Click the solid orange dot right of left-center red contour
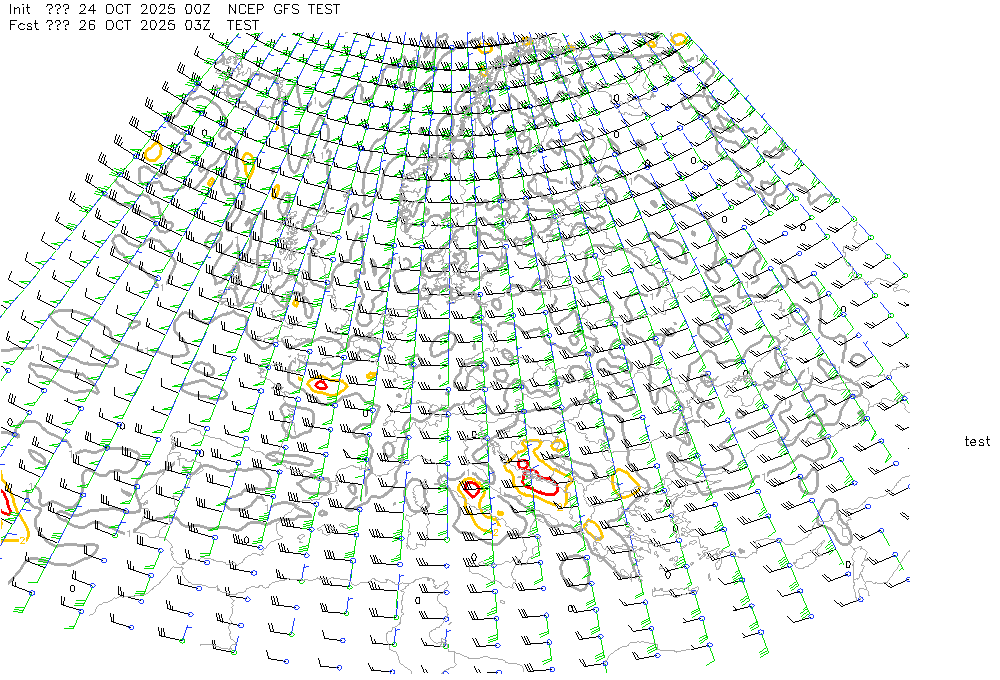1000x680 pixels. pos(371,376)
